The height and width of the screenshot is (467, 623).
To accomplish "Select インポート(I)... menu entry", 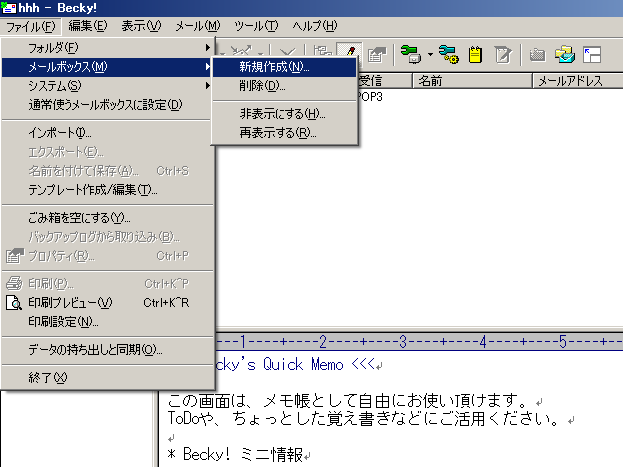I will (107, 133).
